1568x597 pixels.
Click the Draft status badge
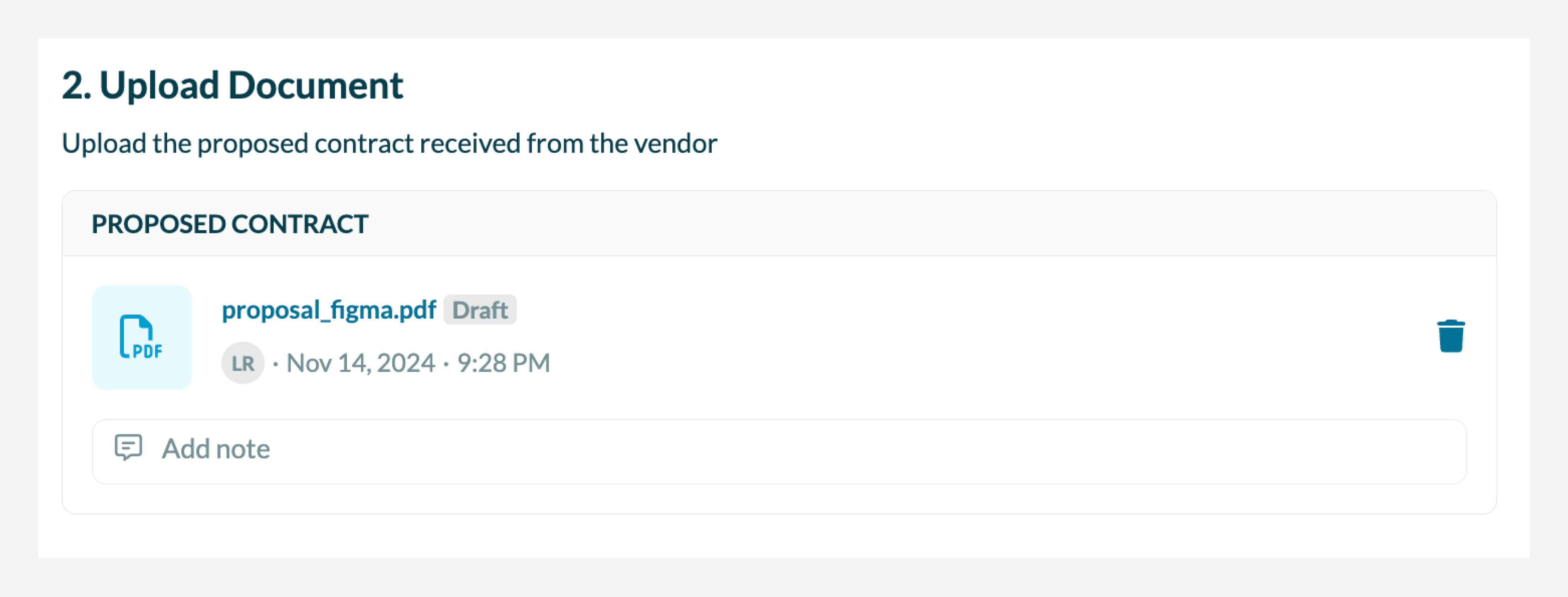pos(480,310)
